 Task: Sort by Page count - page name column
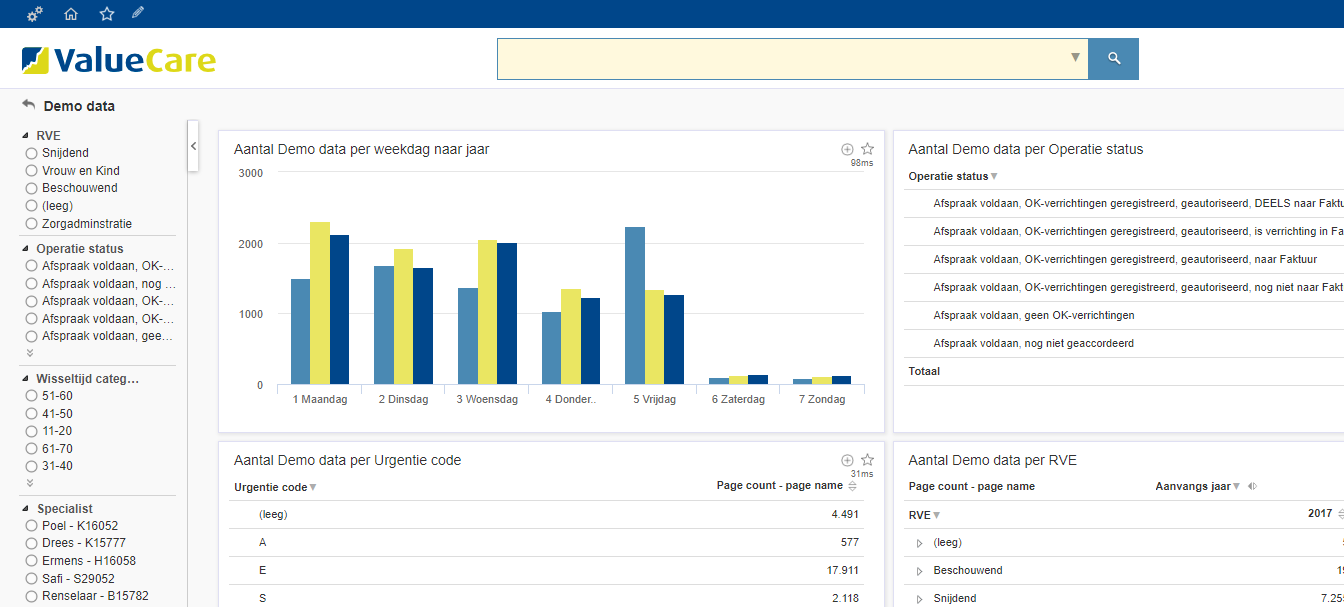point(852,486)
